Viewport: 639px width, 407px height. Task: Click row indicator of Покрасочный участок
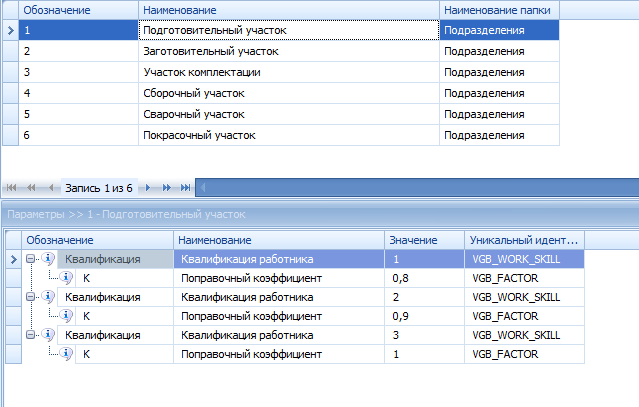coord(9,135)
